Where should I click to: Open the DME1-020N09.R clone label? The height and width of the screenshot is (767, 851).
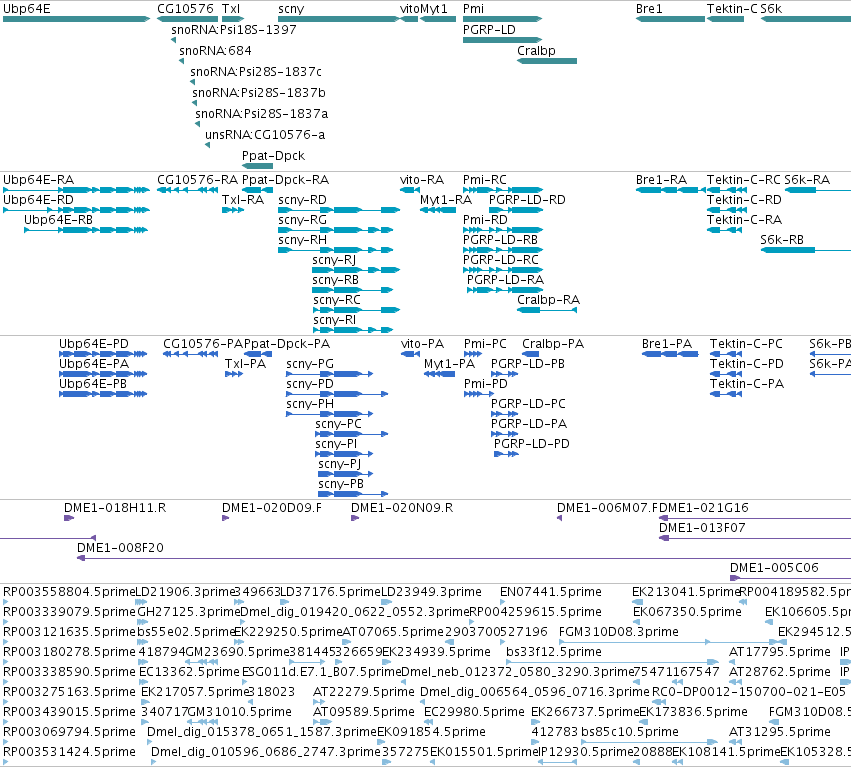tap(402, 508)
